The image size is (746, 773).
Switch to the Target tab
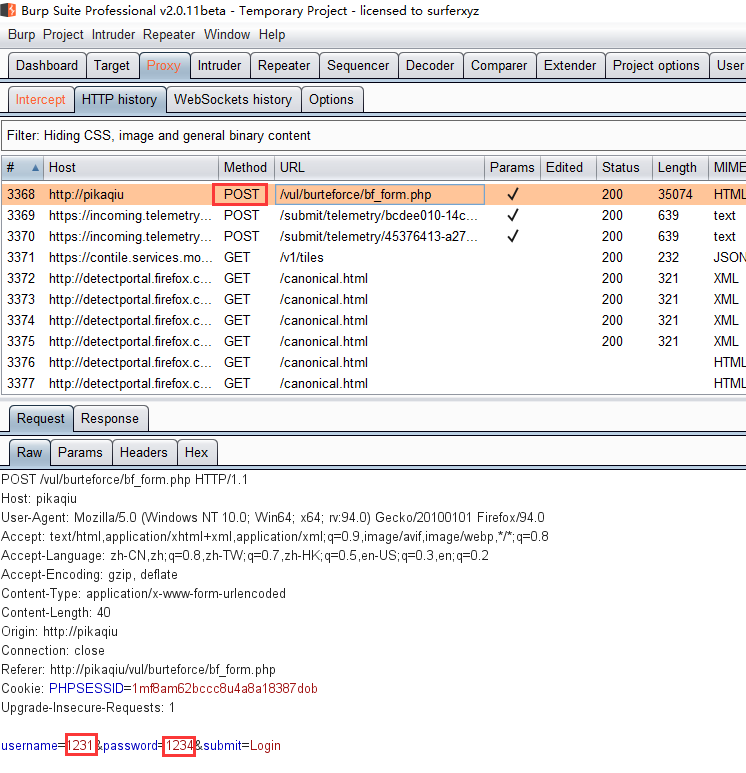pos(112,66)
